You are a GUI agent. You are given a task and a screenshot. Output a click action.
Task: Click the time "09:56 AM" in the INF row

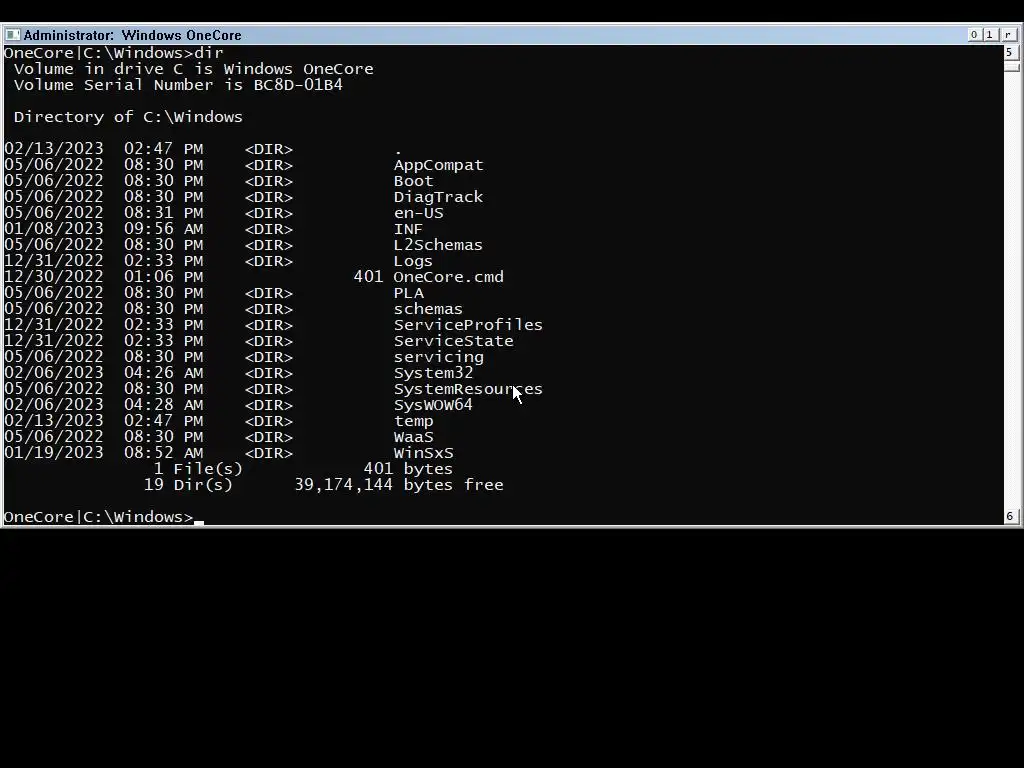pyautogui.click(x=164, y=229)
